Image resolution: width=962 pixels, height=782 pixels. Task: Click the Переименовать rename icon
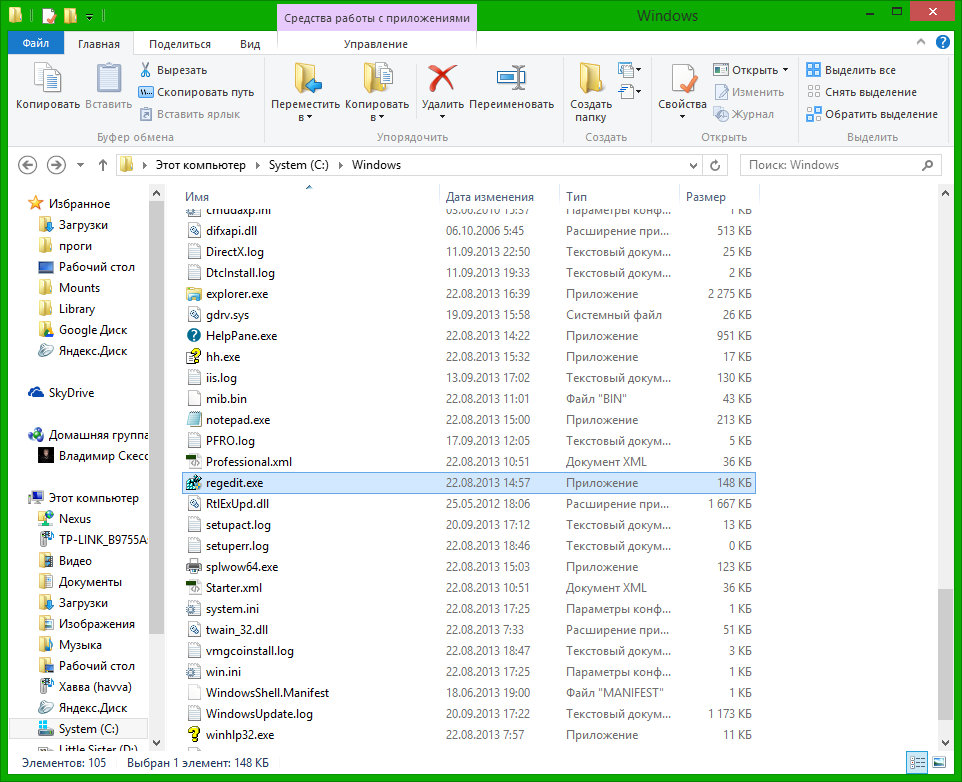tap(511, 79)
